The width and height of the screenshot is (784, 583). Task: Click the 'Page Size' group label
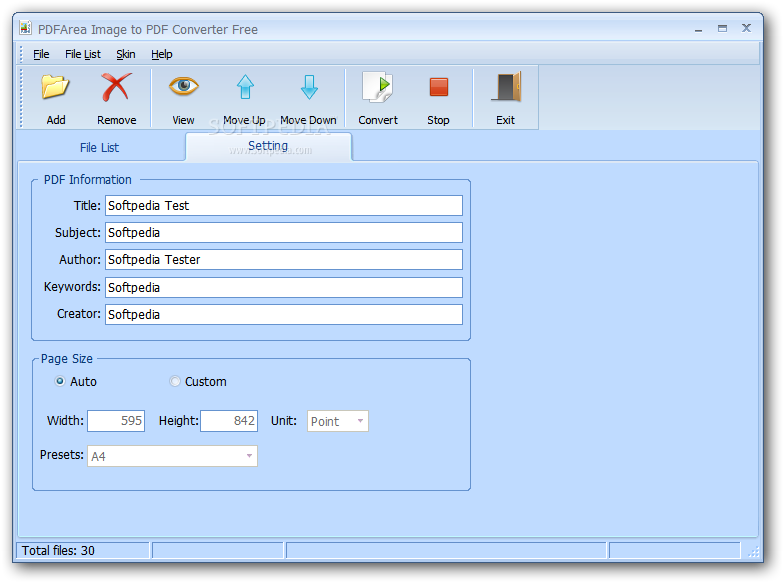(66, 358)
